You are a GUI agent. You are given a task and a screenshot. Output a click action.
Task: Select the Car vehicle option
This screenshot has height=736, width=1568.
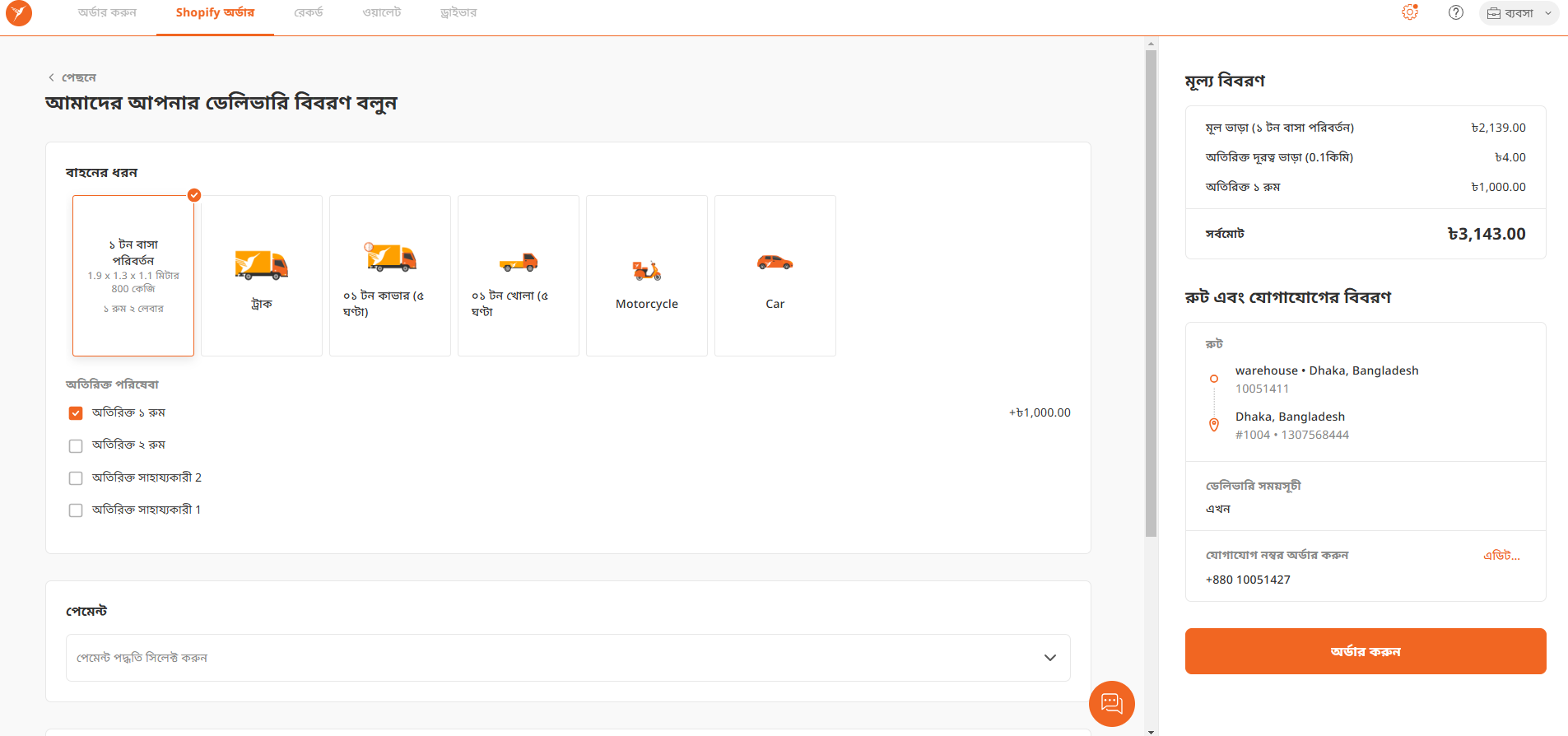coord(775,276)
